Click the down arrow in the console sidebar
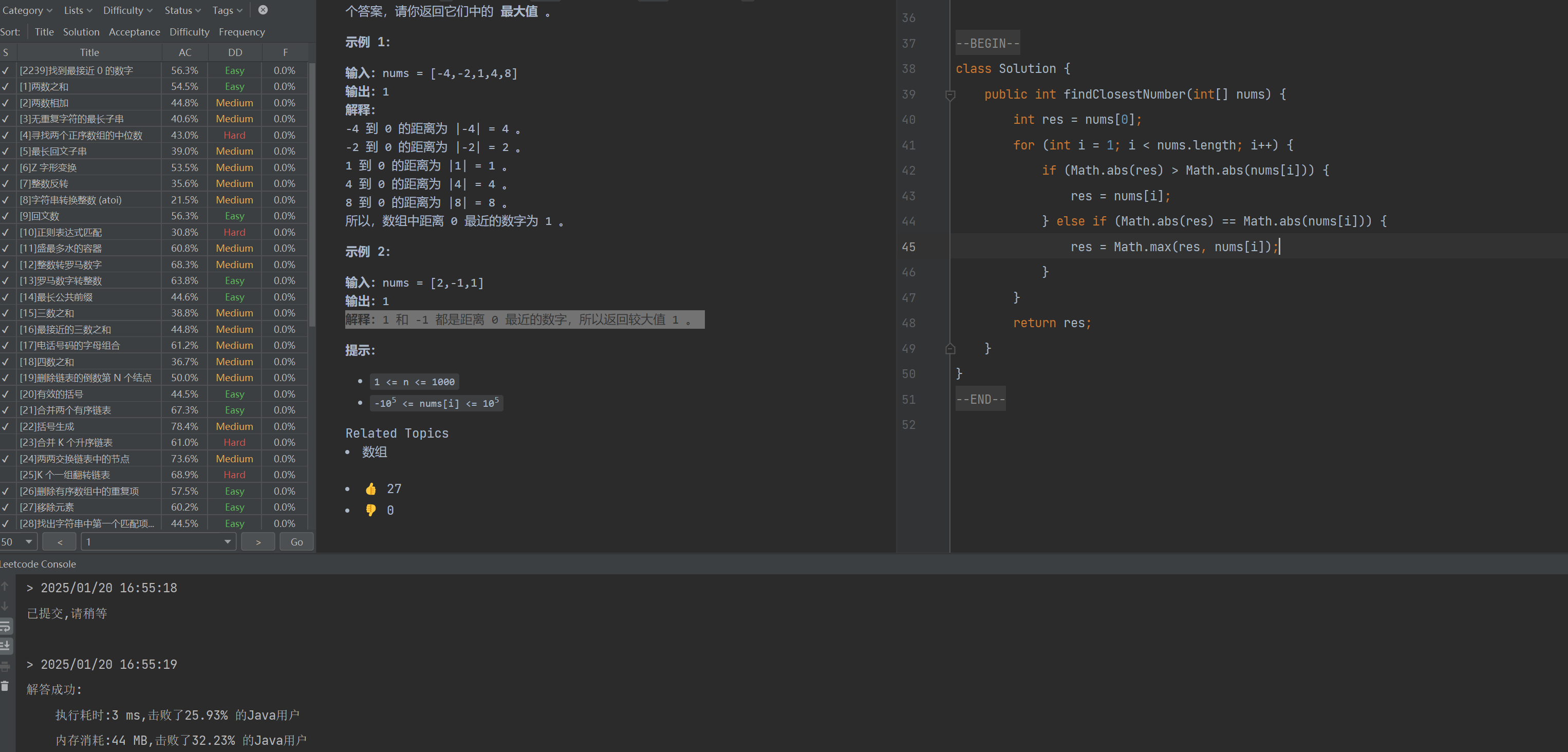The height and width of the screenshot is (752, 1568). coord(5,606)
